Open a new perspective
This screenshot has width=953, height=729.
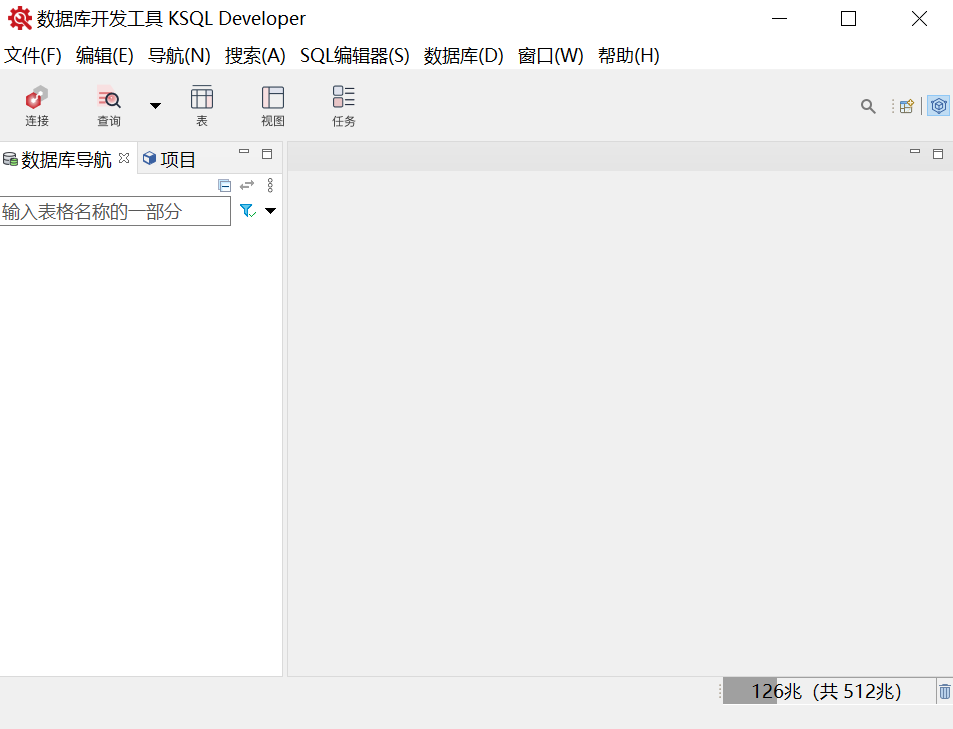coord(906,105)
